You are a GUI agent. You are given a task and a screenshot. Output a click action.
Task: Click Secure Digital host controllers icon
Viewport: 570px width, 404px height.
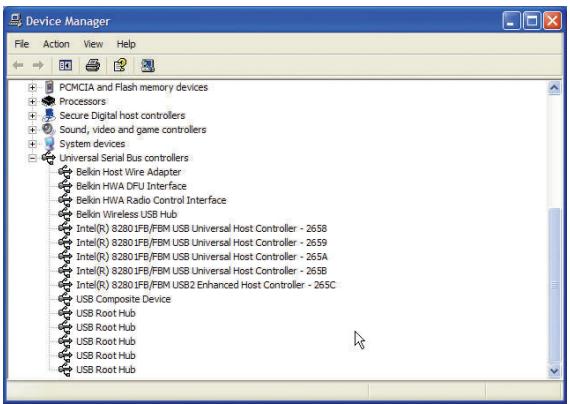coord(49,115)
